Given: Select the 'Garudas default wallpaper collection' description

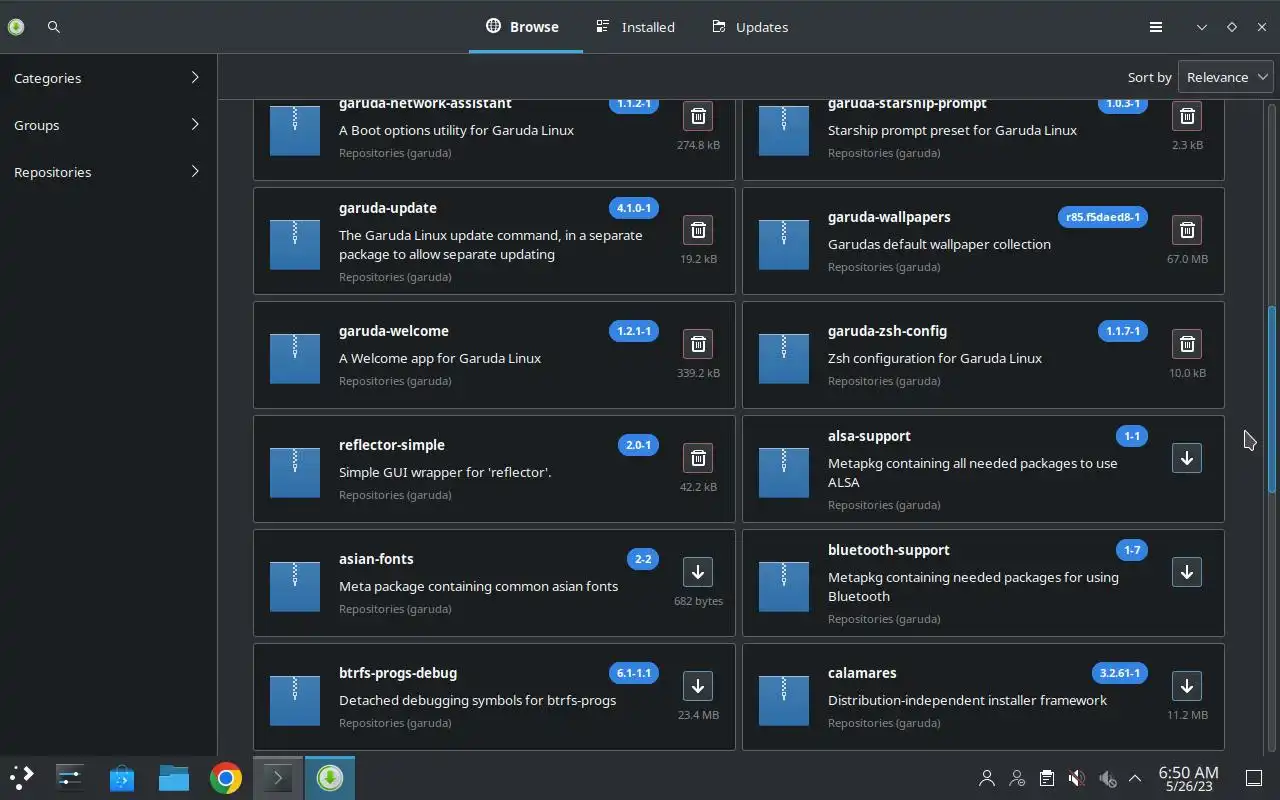Looking at the screenshot, I should click(x=939, y=244).
